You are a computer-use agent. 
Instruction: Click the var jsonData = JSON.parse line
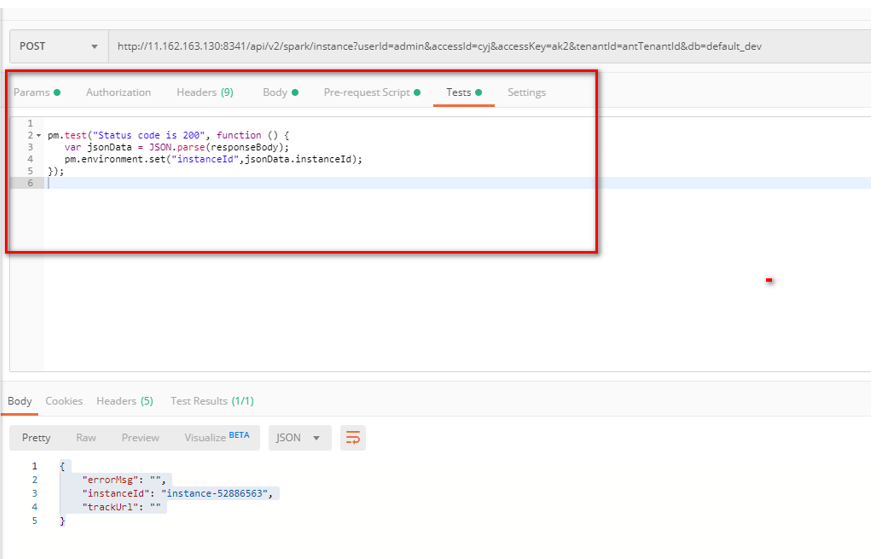coord(176,147)
